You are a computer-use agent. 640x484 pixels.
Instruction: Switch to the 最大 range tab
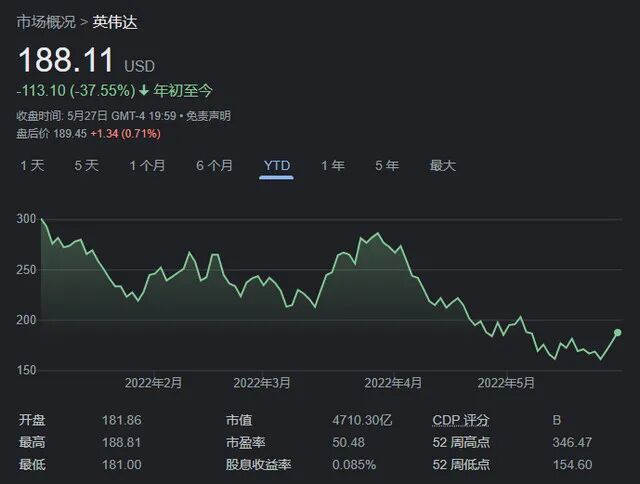(x=442, y=166)
